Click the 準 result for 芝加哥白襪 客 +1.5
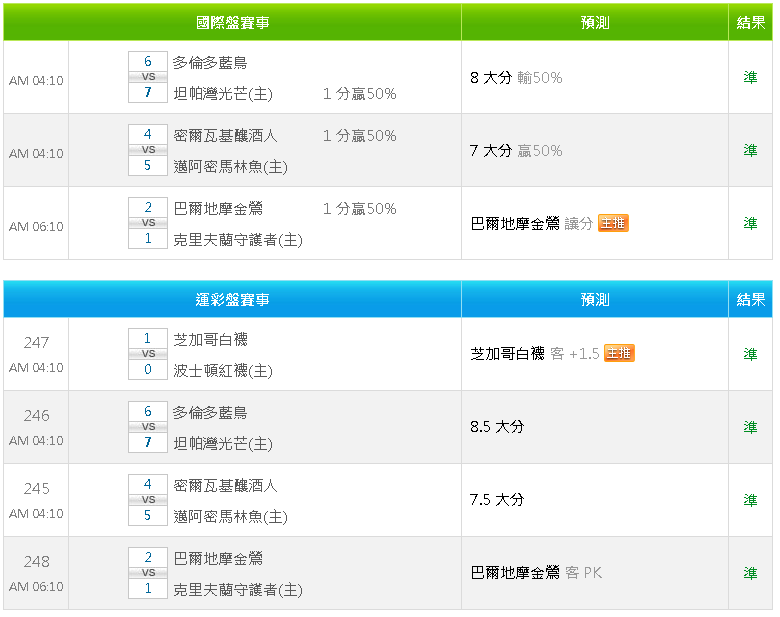Viewport: 780px width, 617px height. coord(750,354)
